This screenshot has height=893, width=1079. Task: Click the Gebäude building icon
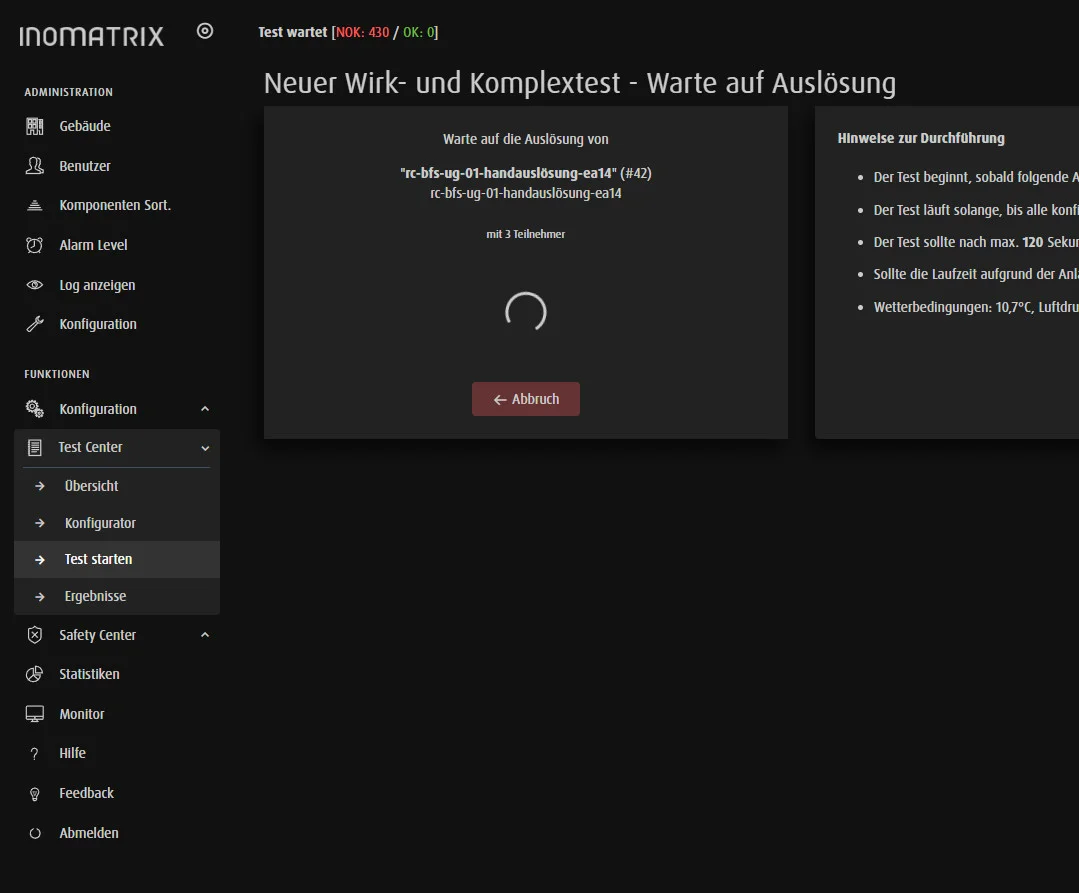[x=35, y=126]
